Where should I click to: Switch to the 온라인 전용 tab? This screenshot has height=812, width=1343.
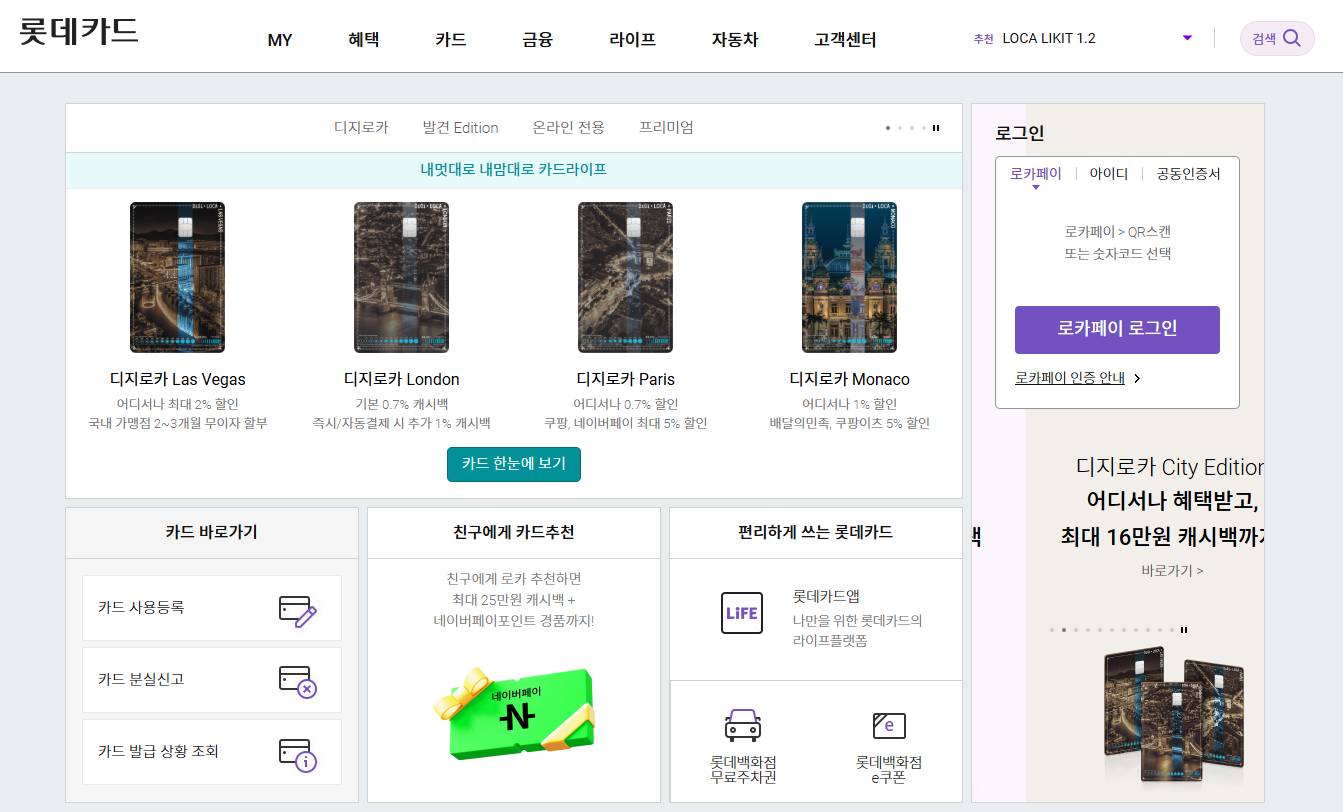click(x=569, y=128)
